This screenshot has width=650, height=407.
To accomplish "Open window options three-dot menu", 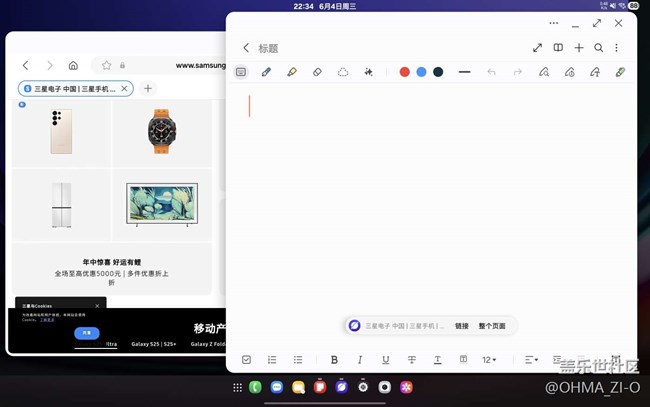I will click(x=554, y=23).
